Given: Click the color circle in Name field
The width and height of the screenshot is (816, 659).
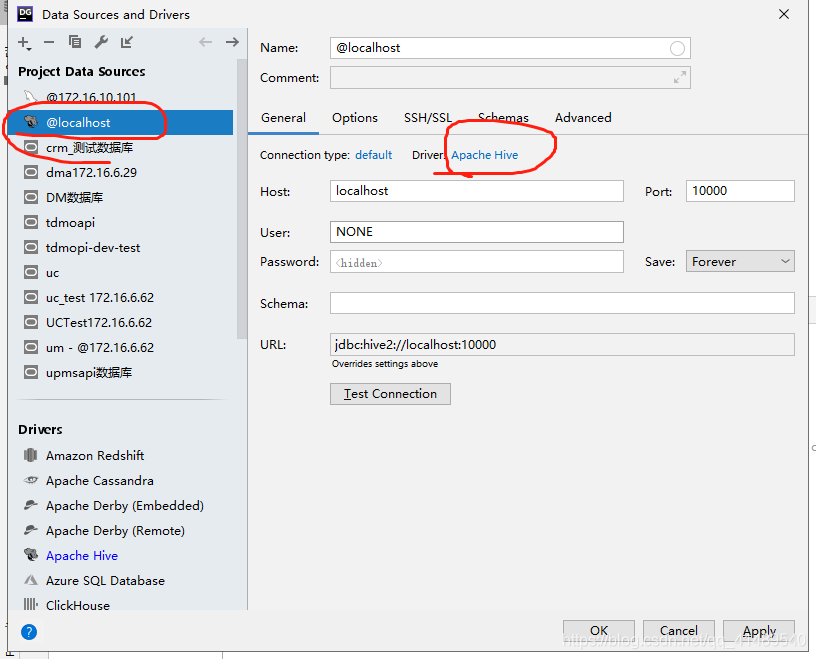Looking at the screenshot, I should (x=677, y=48).
